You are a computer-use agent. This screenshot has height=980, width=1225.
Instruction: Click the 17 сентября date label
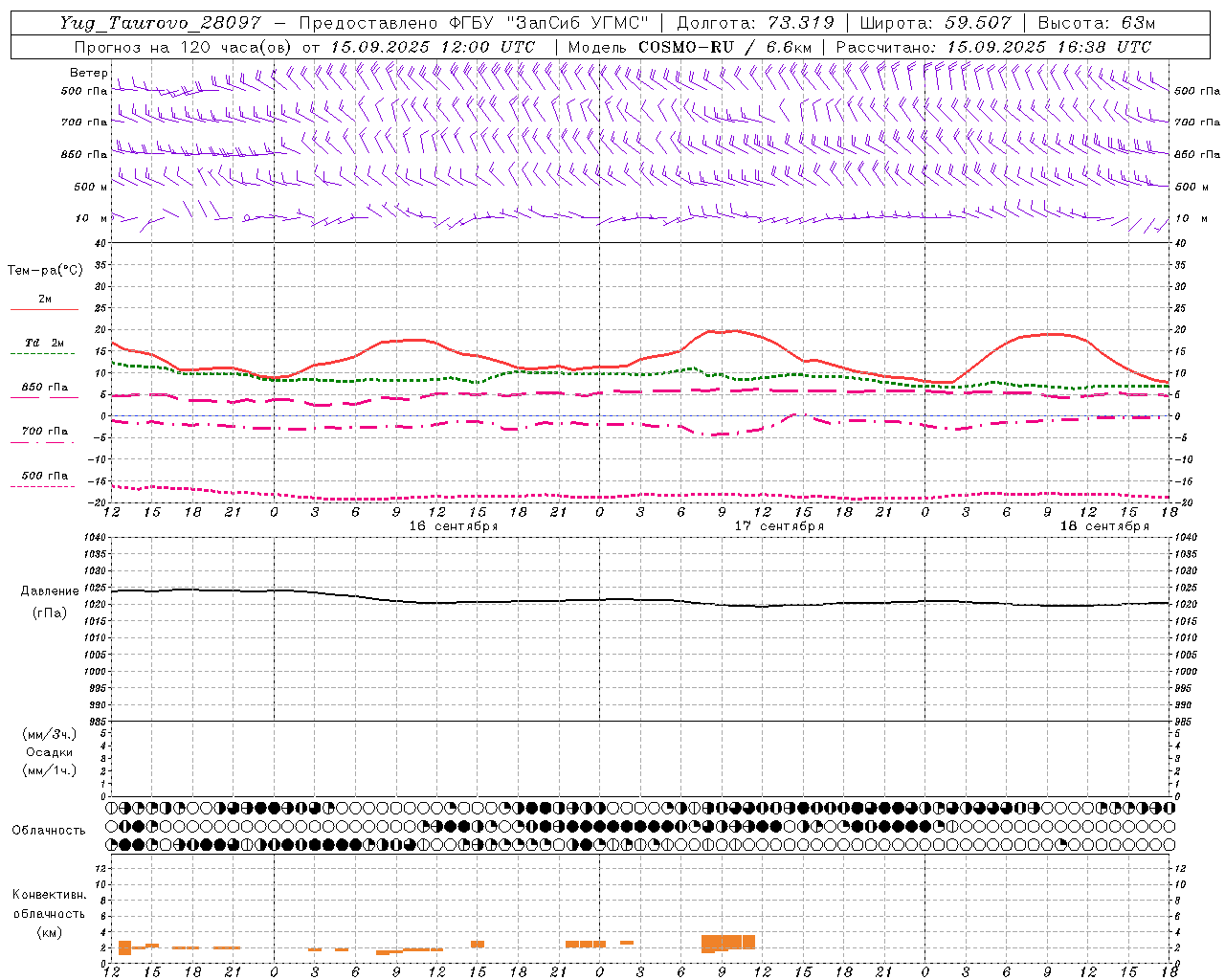coord(778,526)
